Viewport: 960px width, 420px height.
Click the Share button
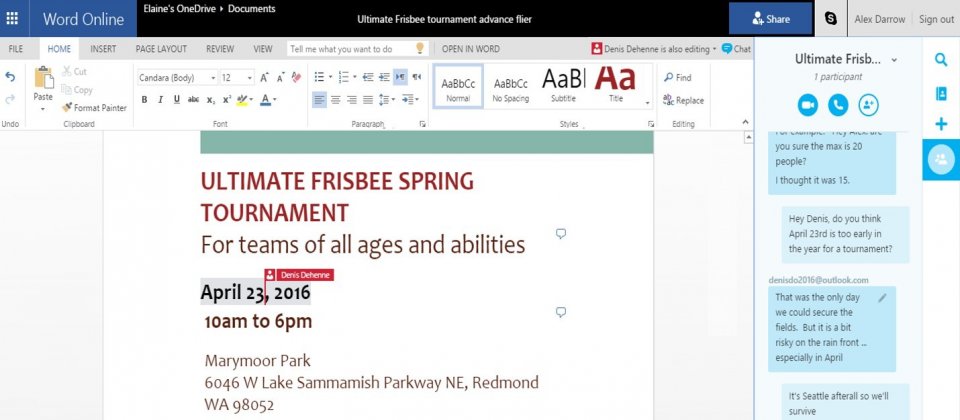click(x=770, y=19)
